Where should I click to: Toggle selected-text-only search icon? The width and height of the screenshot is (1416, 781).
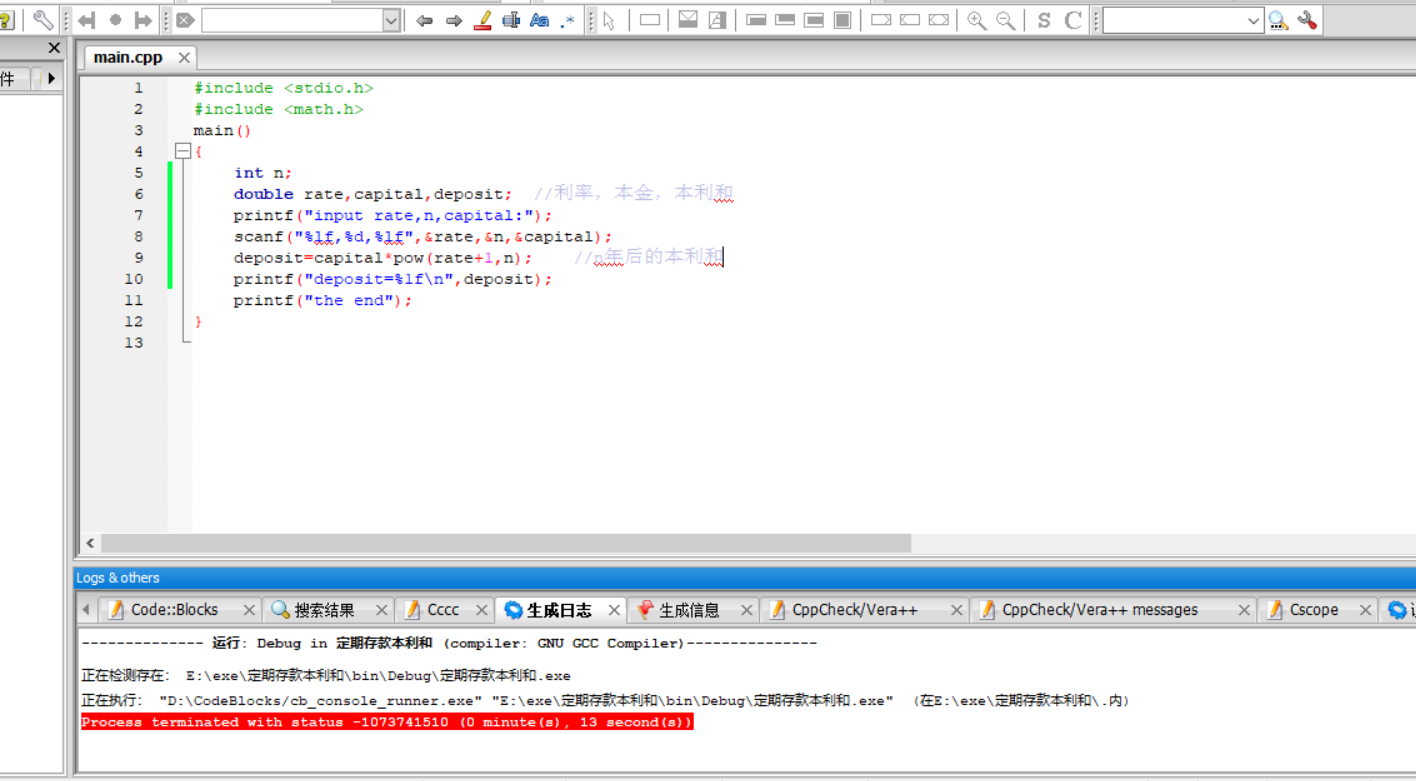[x=511, y=20]
